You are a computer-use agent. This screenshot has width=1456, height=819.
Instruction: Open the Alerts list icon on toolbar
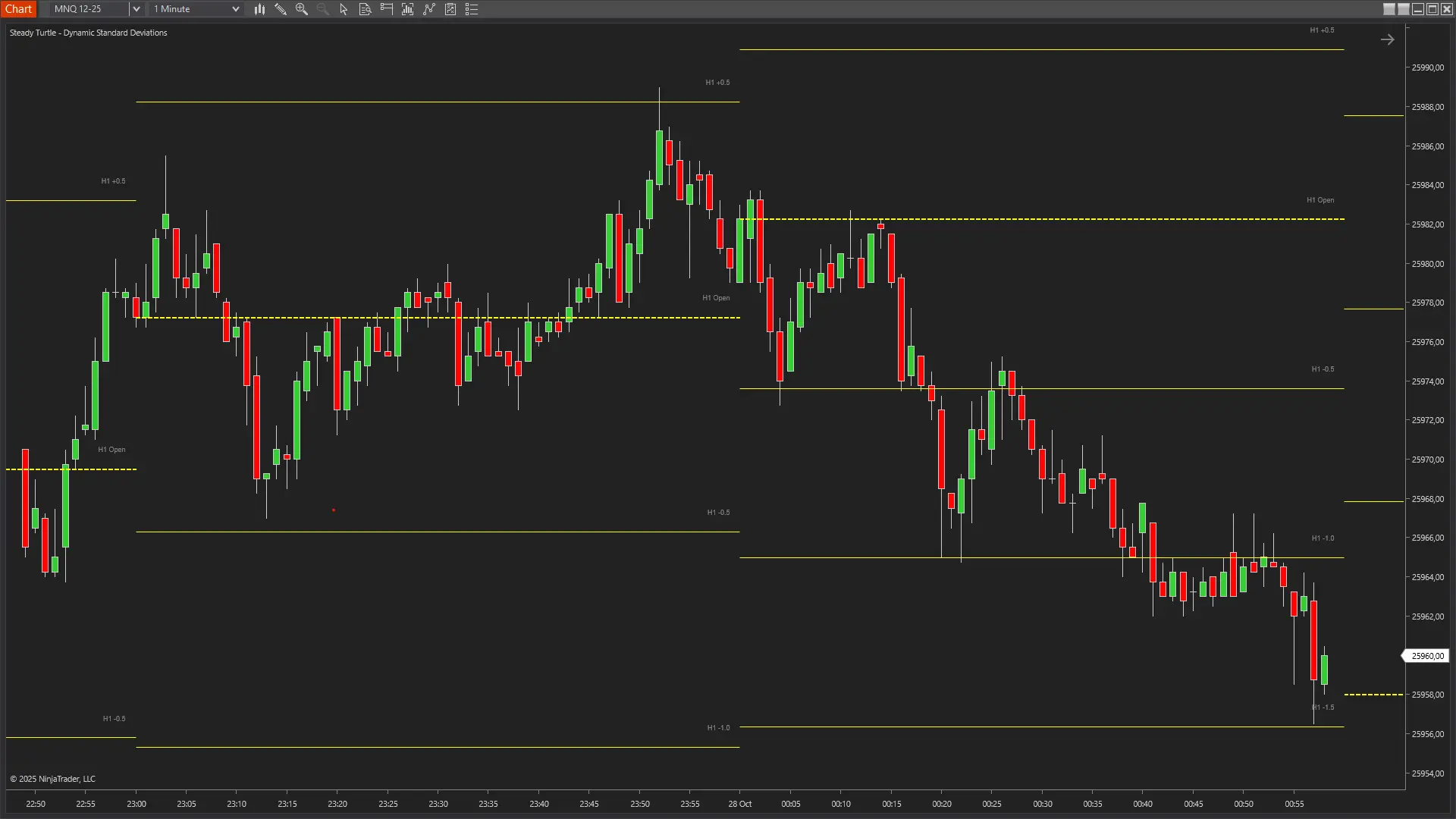(472, 9)
